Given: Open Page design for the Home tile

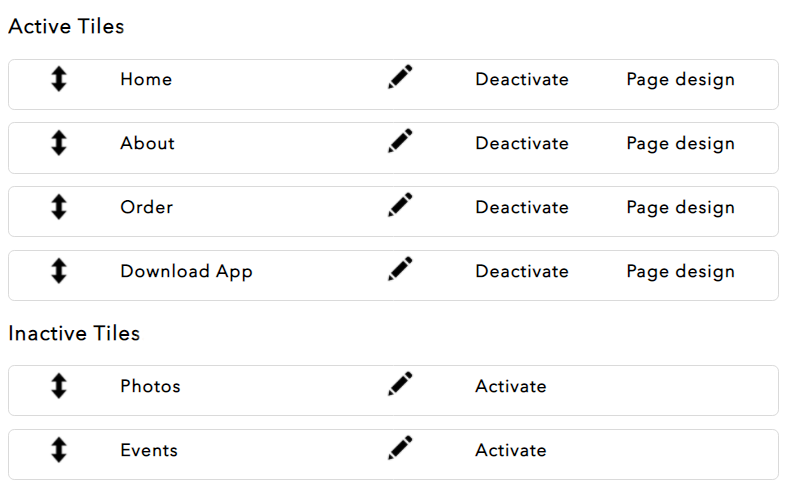Looking at the screenshot, I should click(681, 80).
